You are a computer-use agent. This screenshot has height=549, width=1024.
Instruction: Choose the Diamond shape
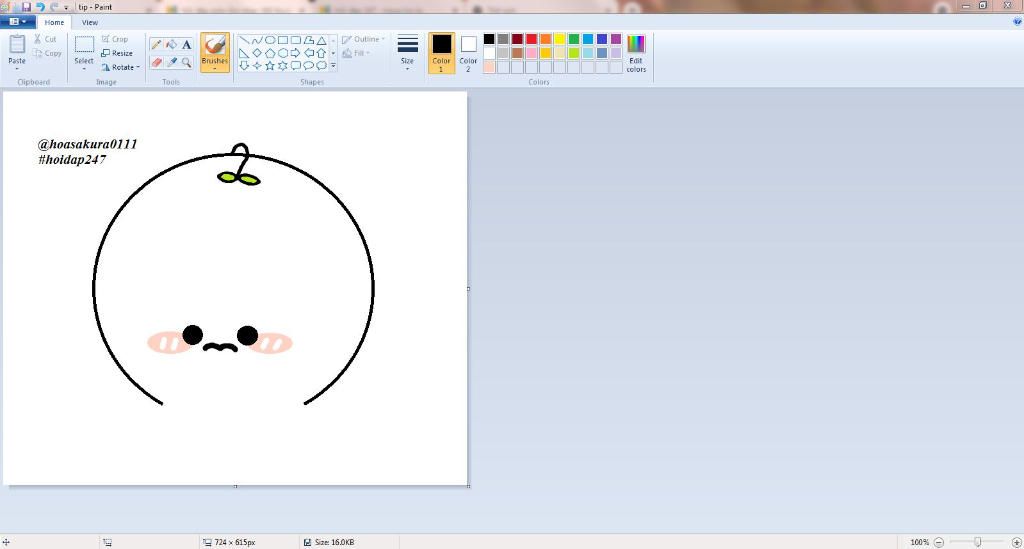(257, 53)
